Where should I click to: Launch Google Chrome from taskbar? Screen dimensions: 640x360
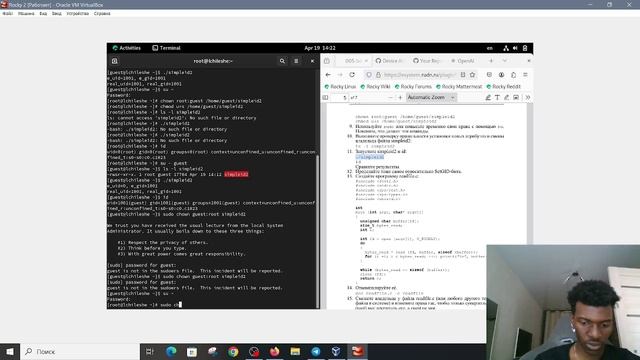233,351
